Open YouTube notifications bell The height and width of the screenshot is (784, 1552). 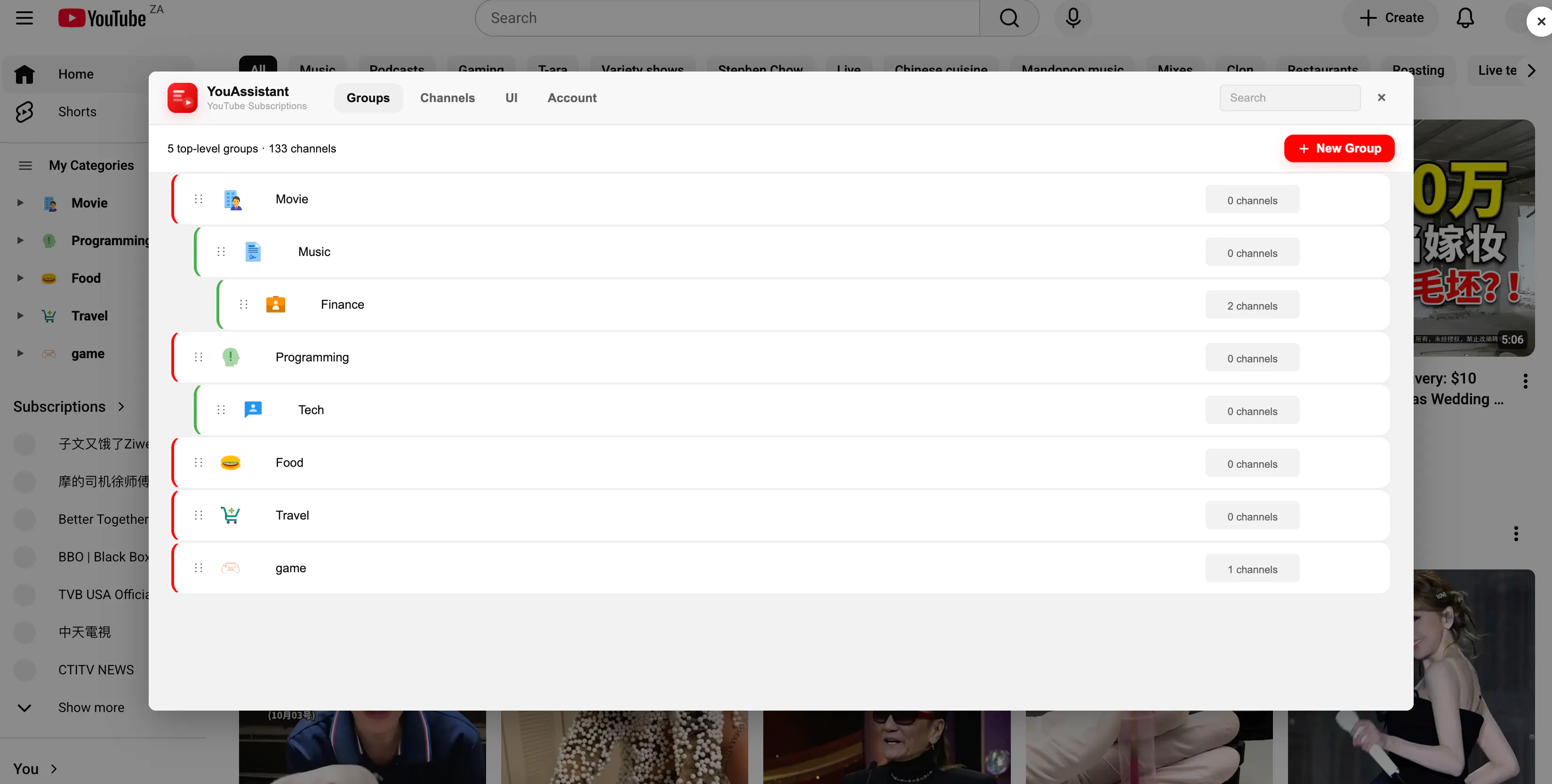[x=1464, y=18]
